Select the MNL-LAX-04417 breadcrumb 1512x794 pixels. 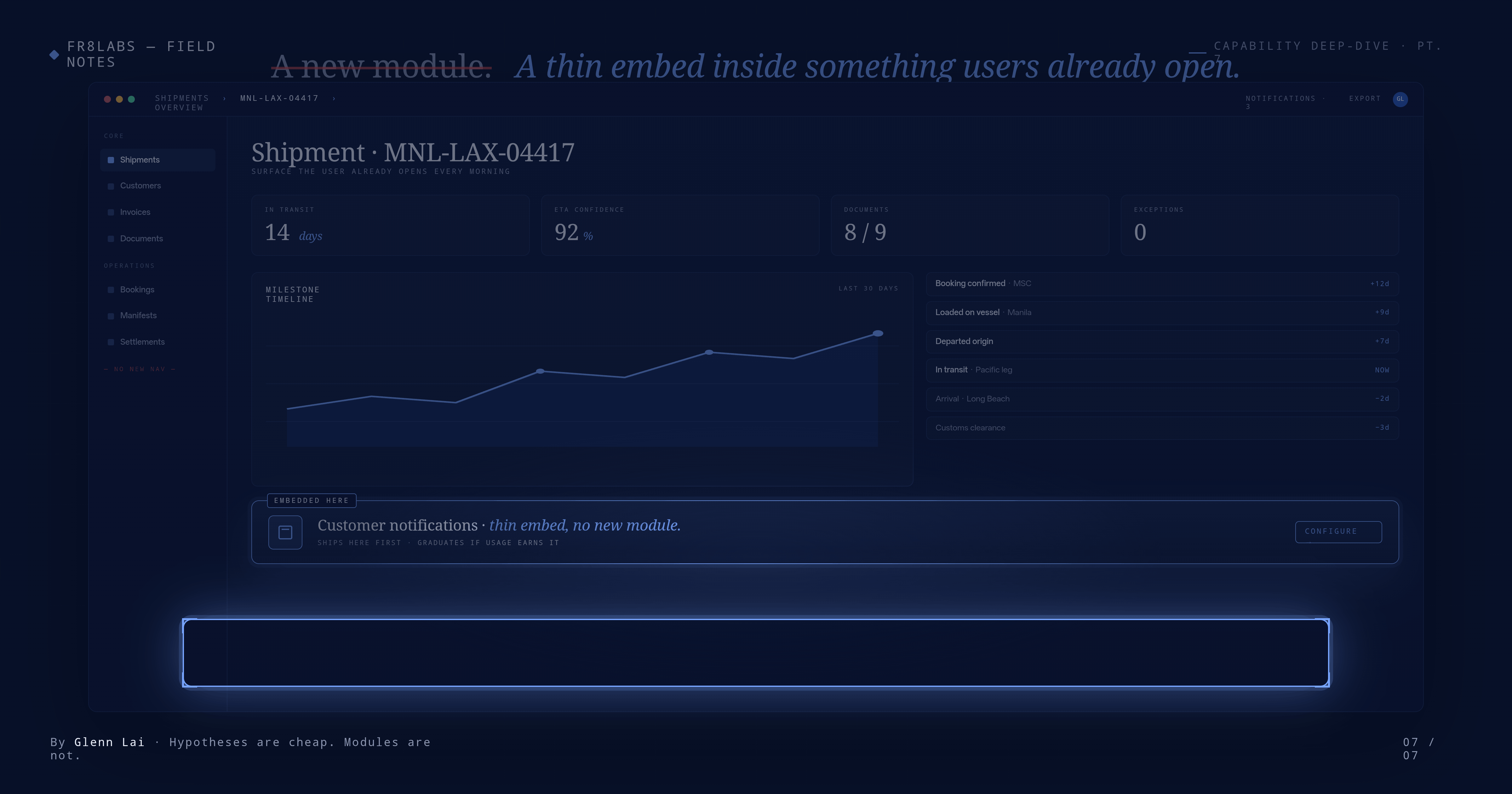pyautogui.click(x=279, y=98)
